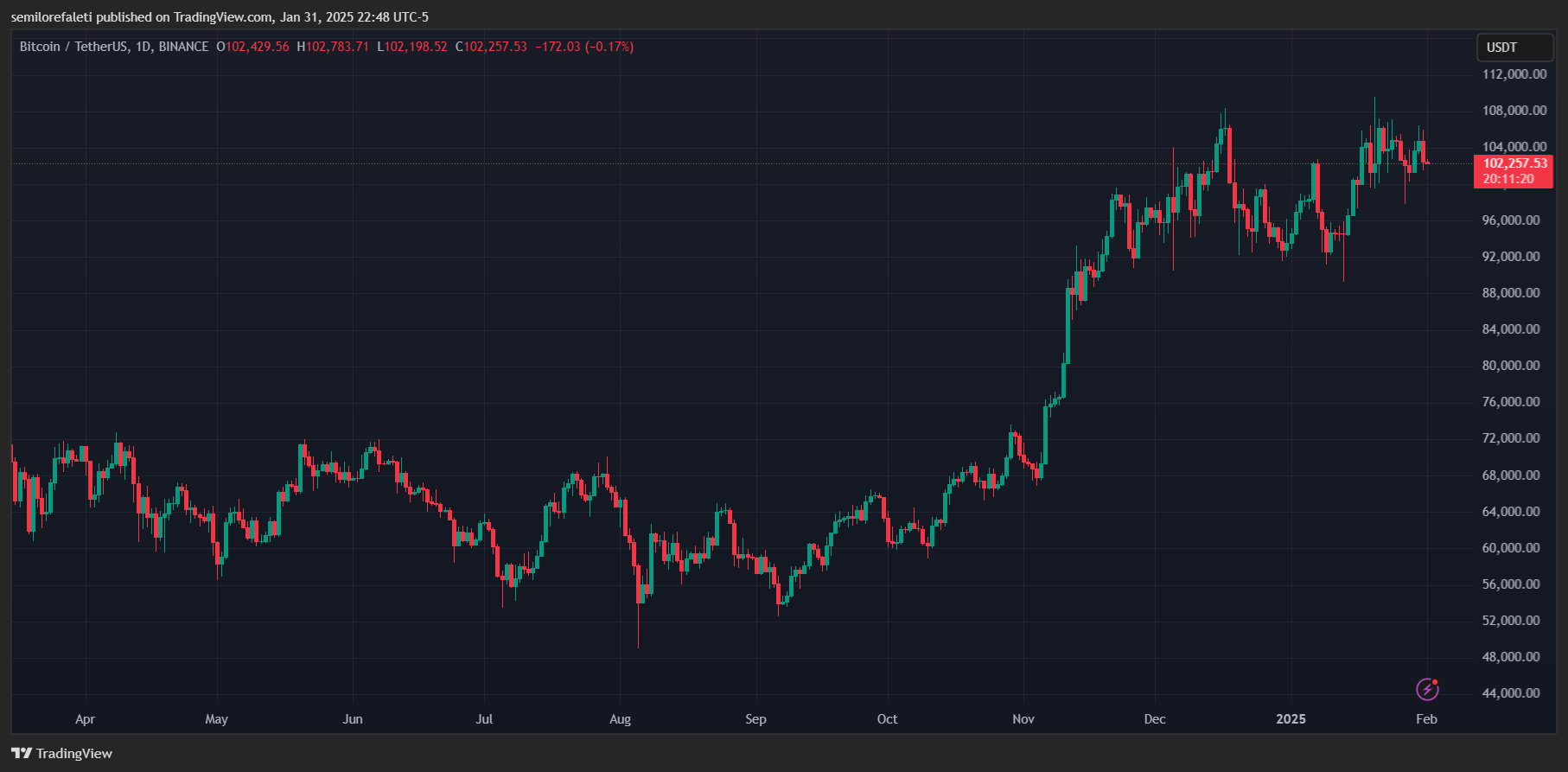Open the USDT currency selector

[x=1514, y=48]
